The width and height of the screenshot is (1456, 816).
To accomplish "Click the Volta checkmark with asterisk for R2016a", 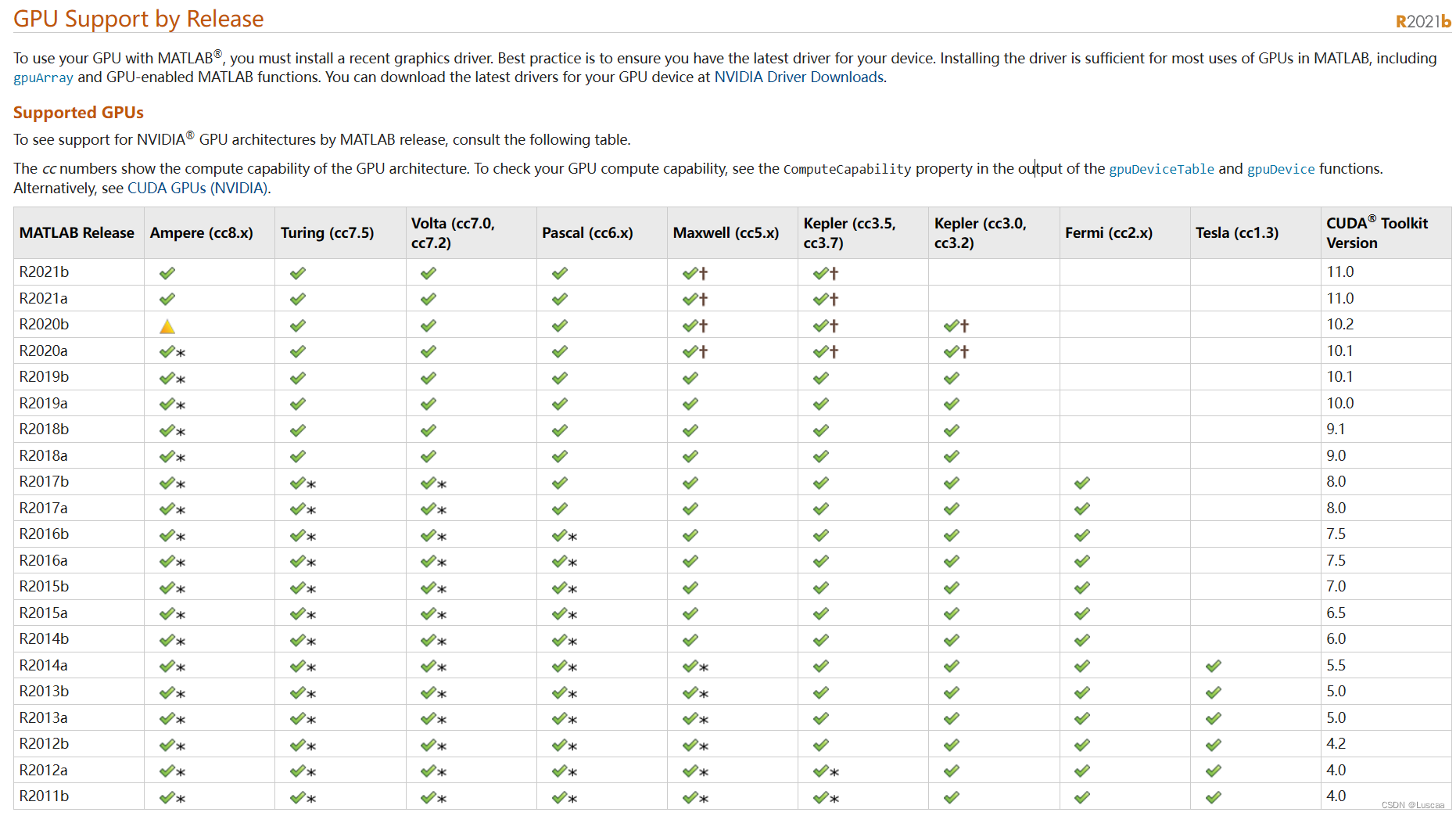I will tap(434, 562).
